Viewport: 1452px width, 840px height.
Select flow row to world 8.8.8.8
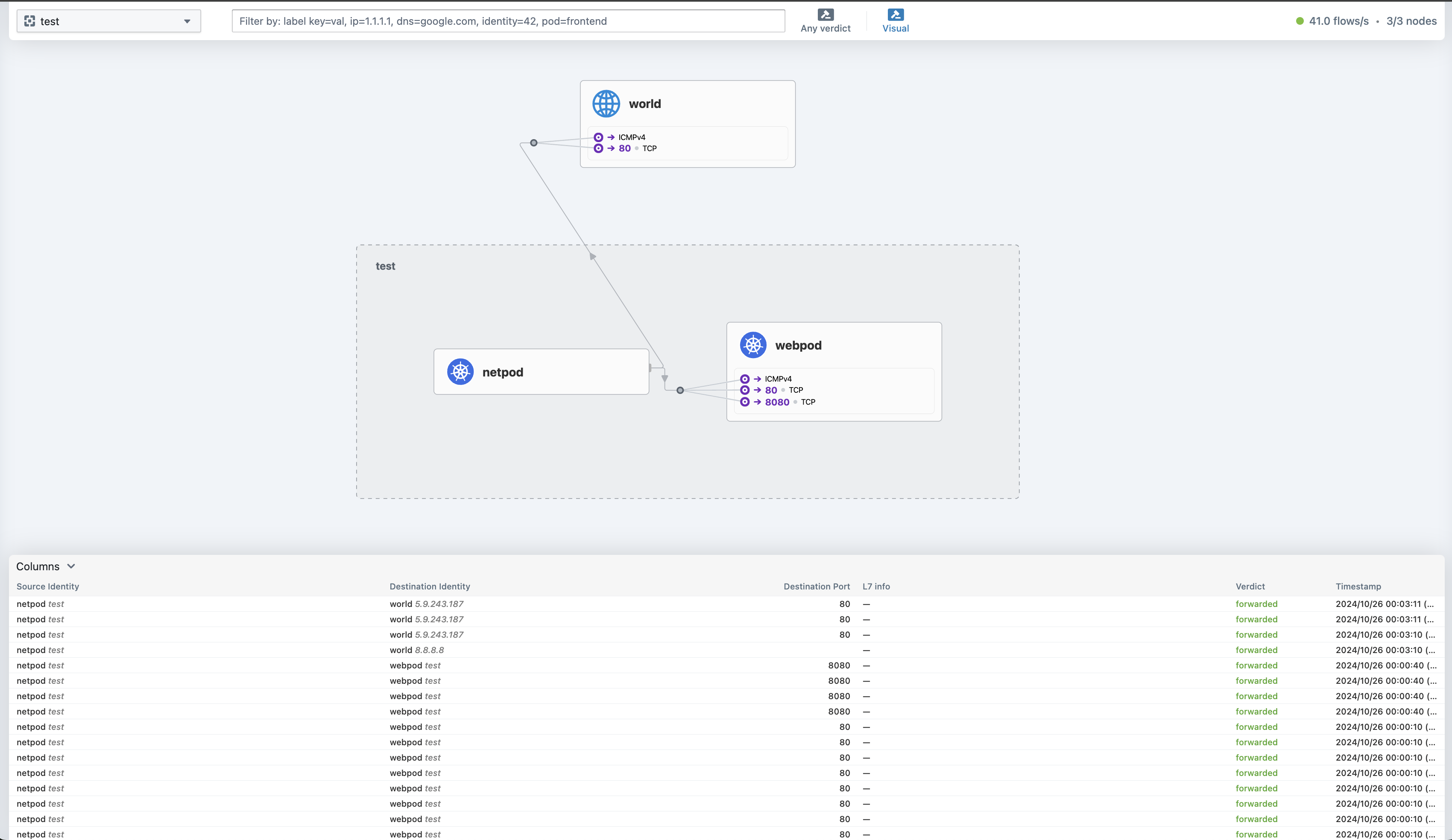pos(416,650)
